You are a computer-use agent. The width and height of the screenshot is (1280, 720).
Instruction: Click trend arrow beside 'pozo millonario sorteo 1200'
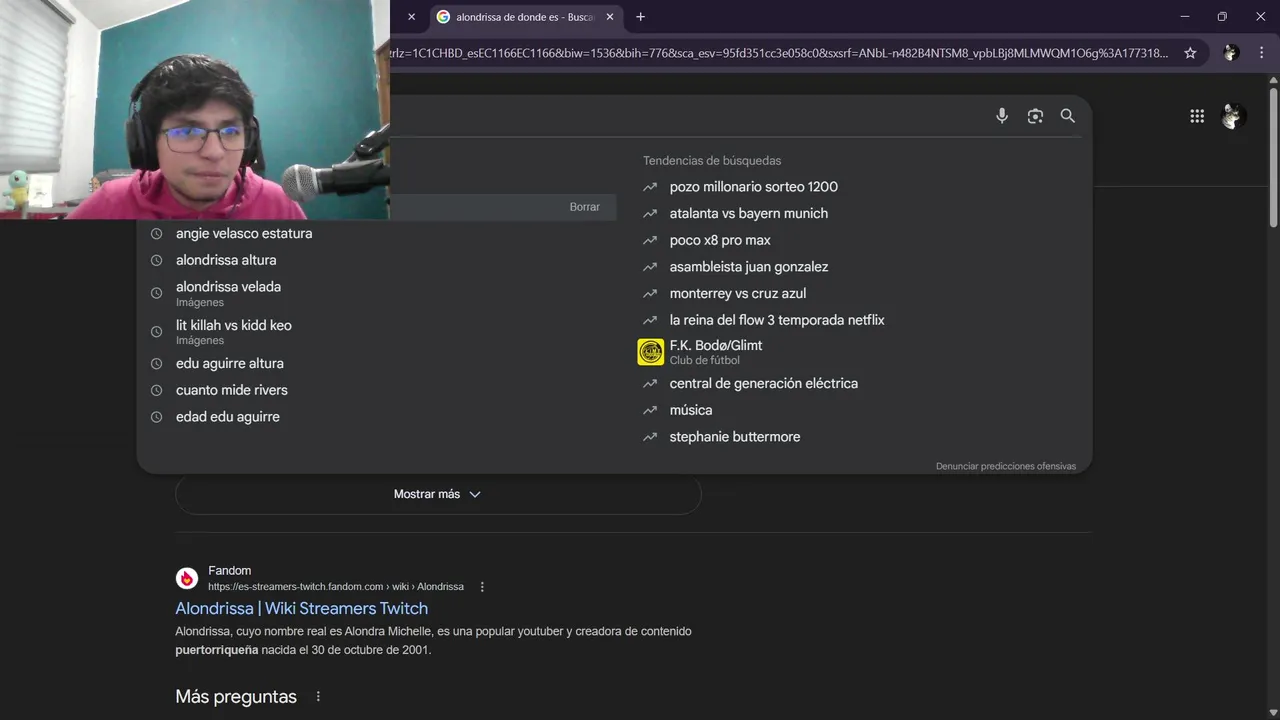coord(650,187)
